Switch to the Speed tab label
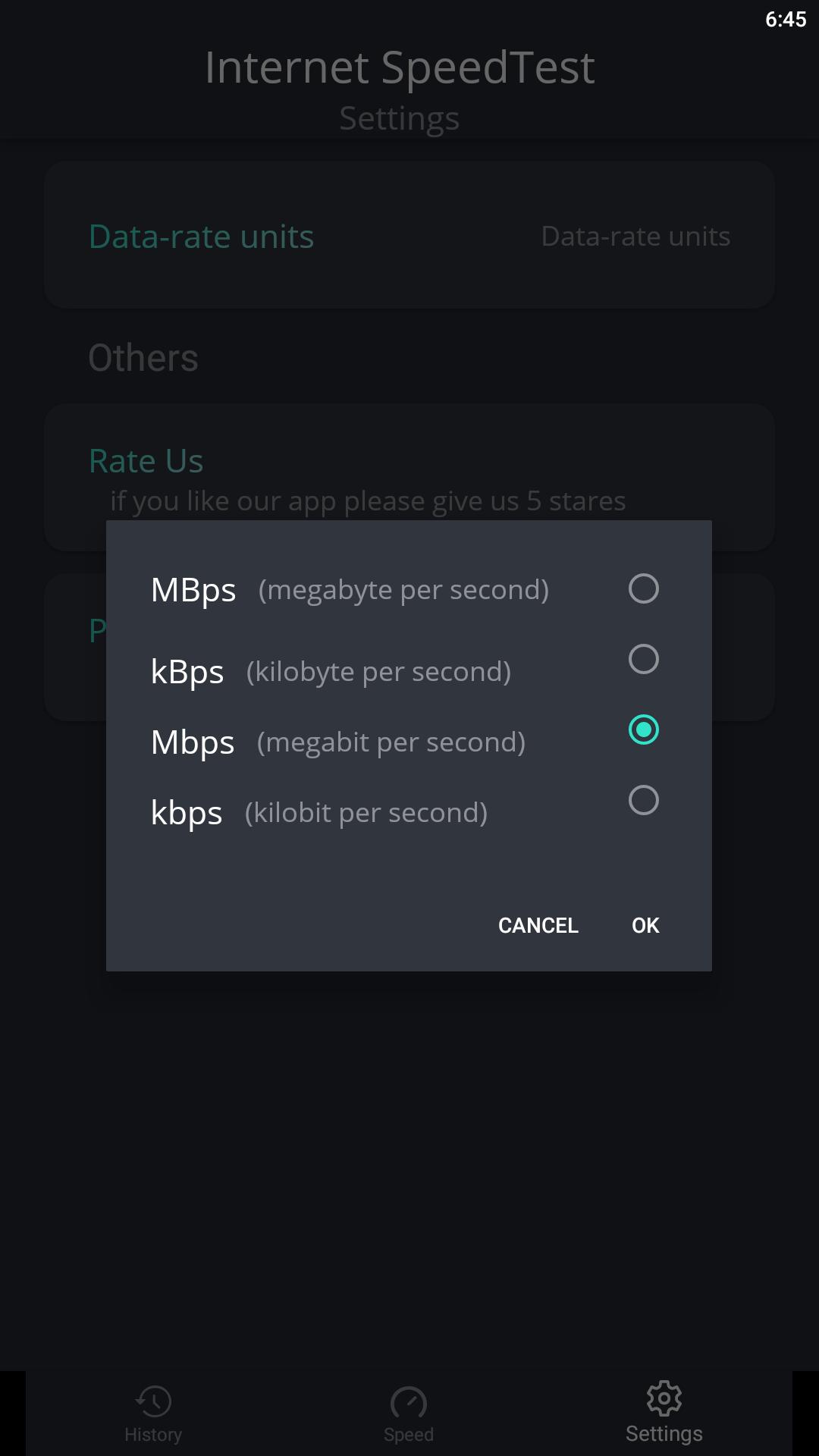This screenshot has height=1456, width=819. click(x=409, y=1435)
